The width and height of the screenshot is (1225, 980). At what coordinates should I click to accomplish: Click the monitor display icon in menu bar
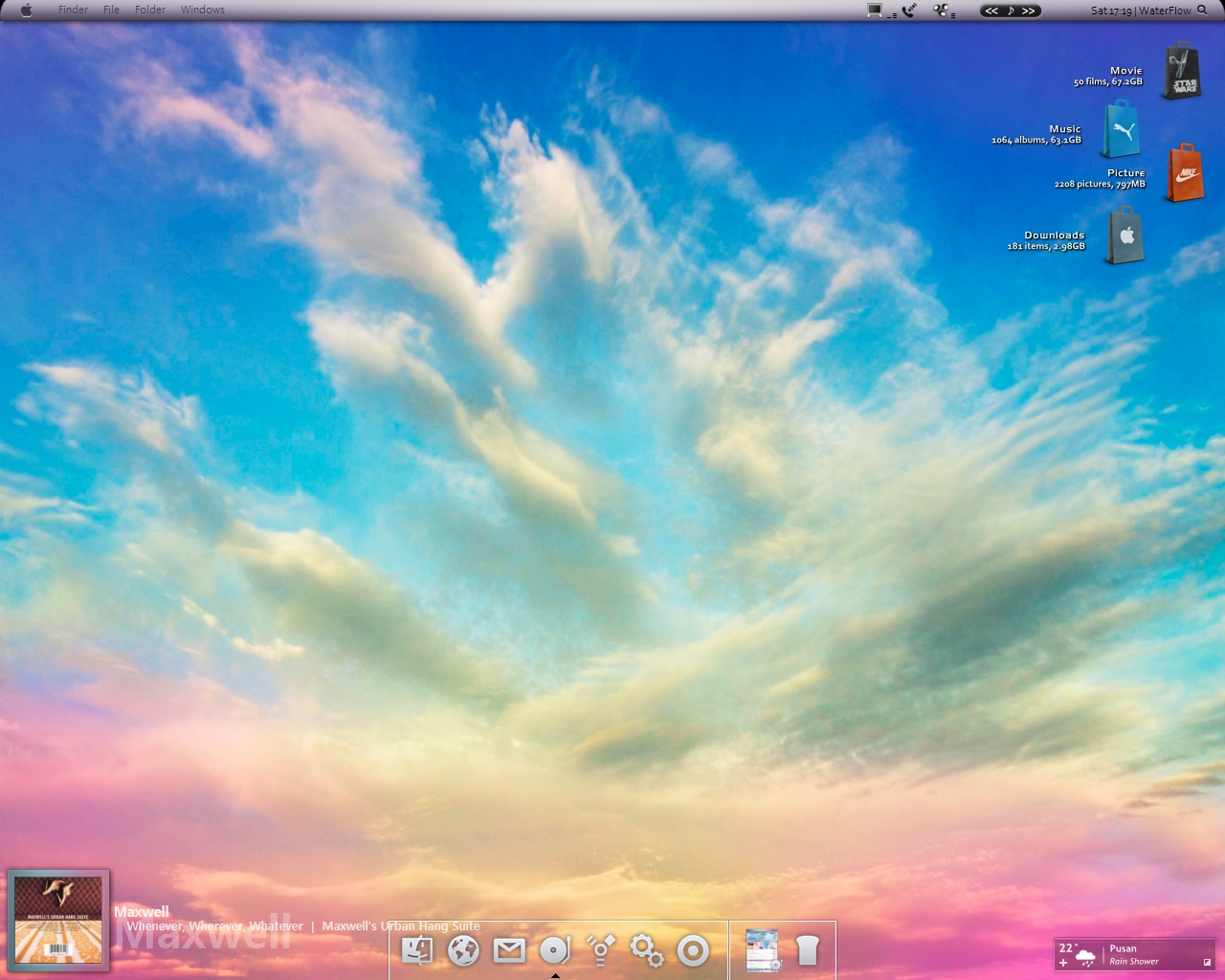pyautogui.click(x=876, y=11)
